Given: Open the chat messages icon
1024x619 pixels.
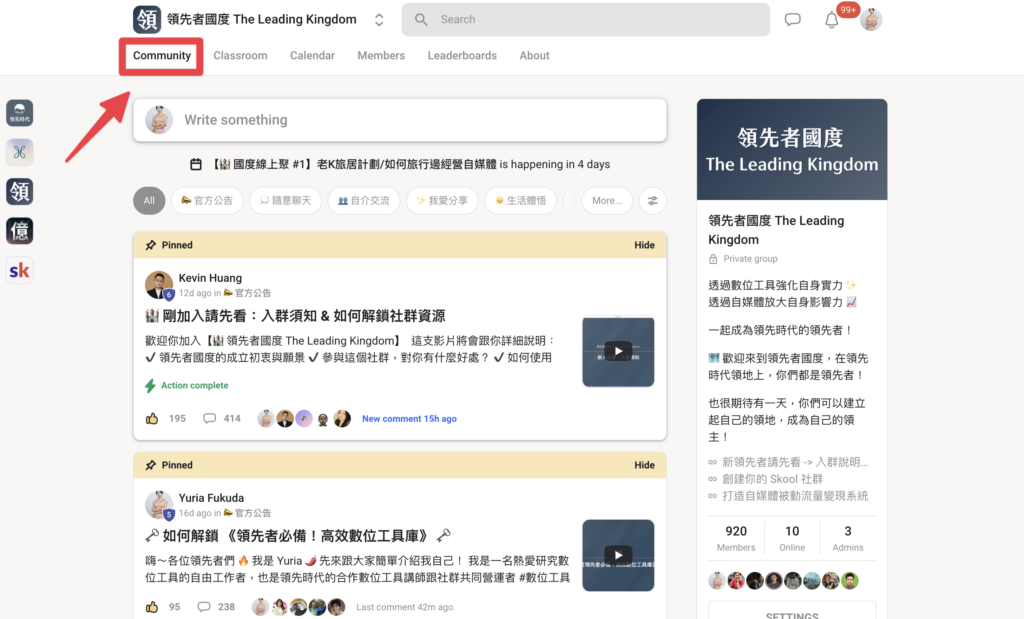Looking at the screenshot, I should (792, 20).
